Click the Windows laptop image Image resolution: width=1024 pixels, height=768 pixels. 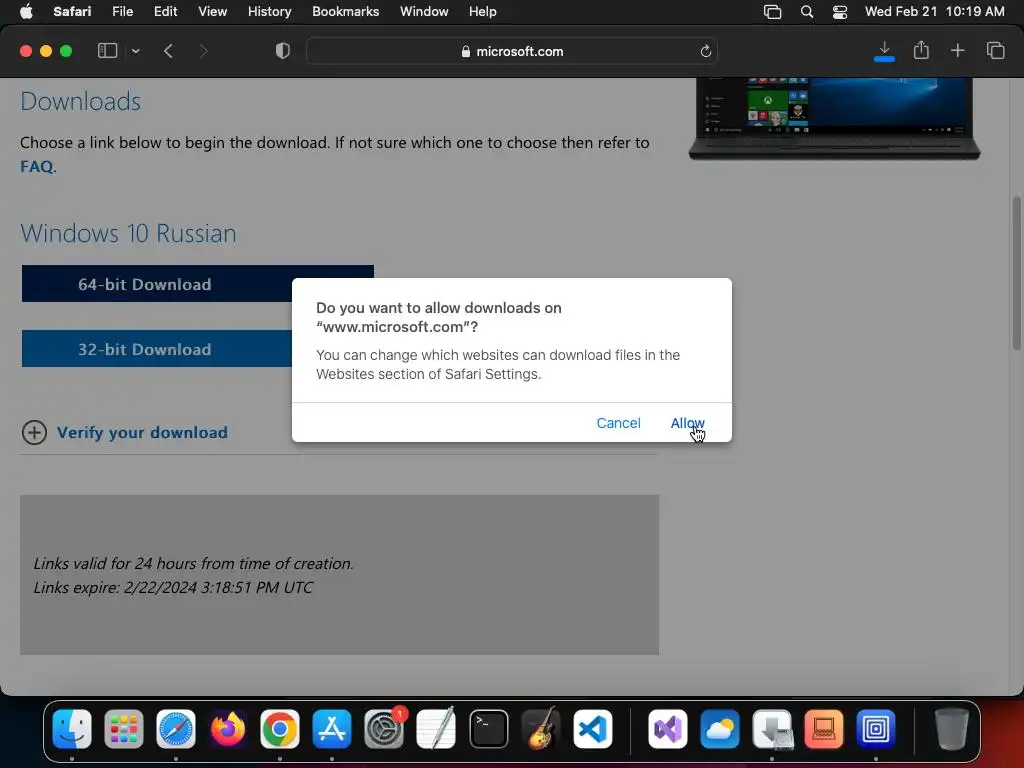pyautogui.click(x=835, y=118)
